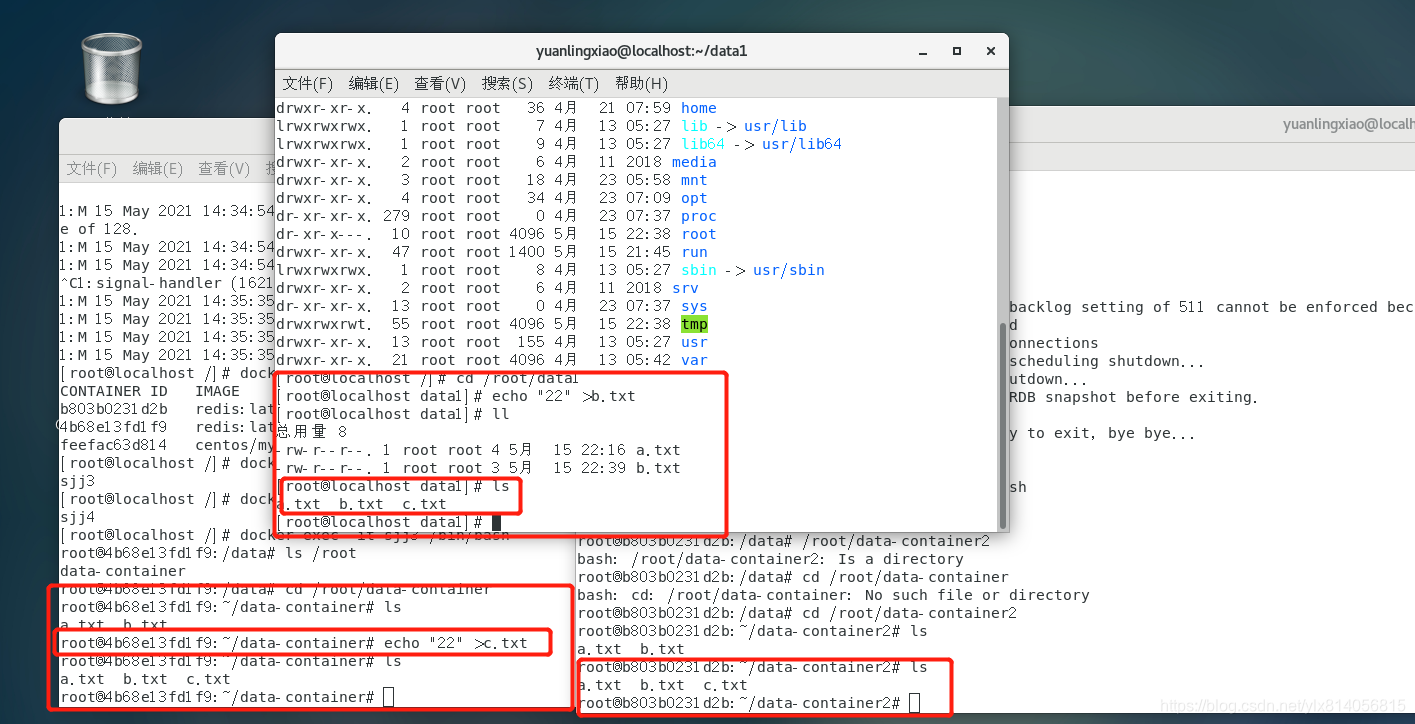Select the 'sys' directory entry
The image size is (1415, 724).
pos(694,306)
